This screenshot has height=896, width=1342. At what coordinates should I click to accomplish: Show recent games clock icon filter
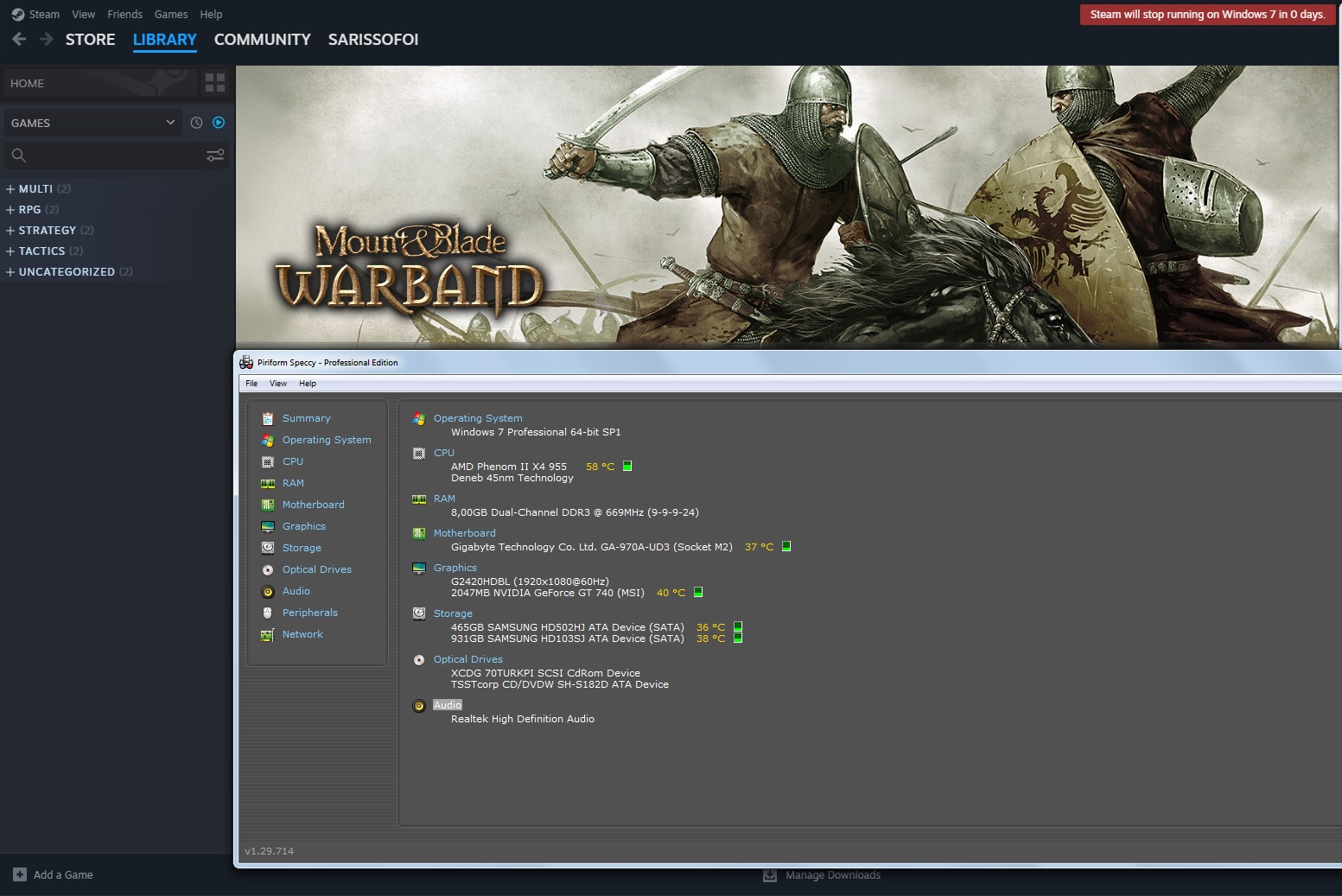196,123
